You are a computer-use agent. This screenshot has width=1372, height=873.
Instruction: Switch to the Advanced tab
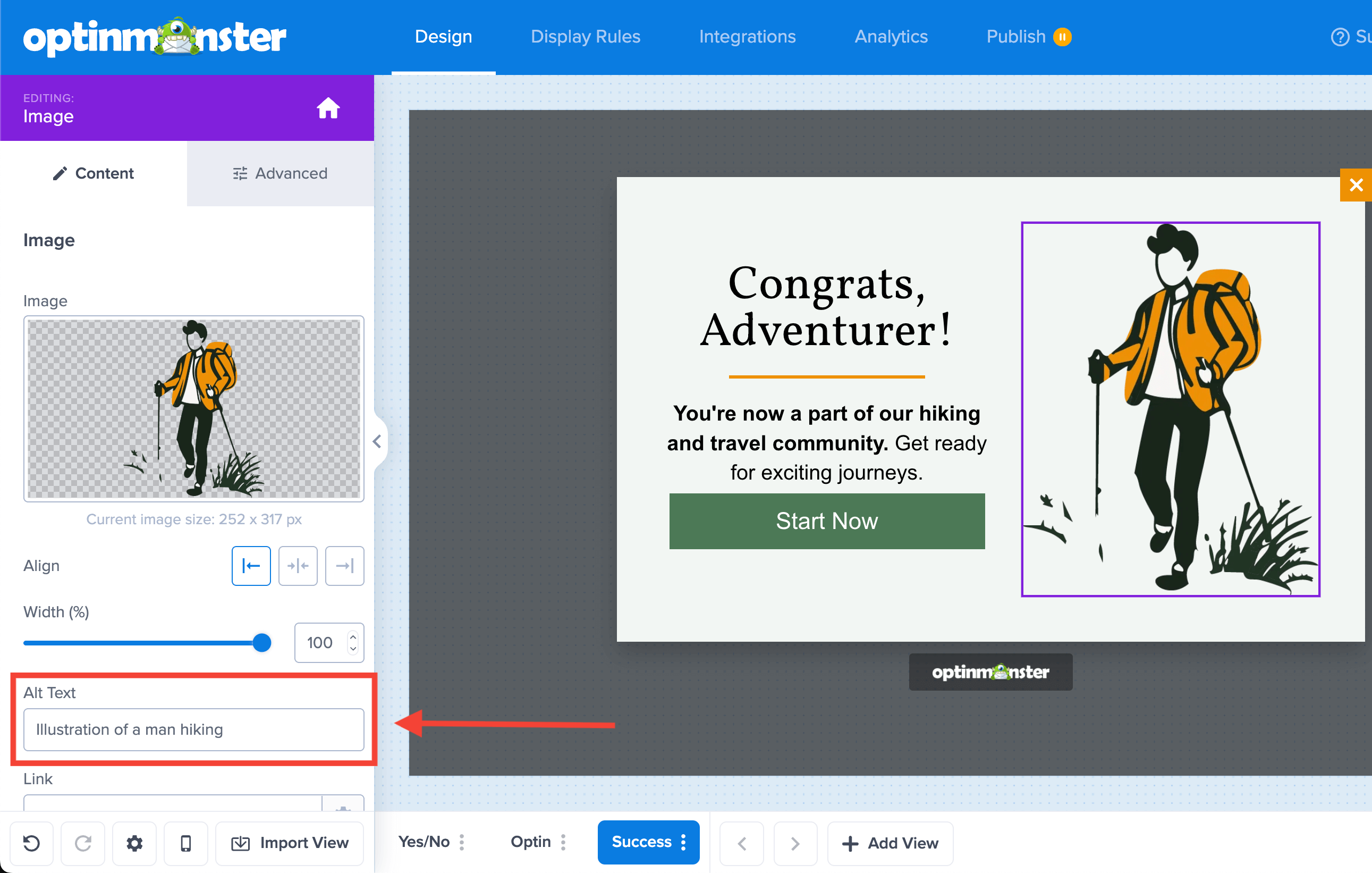tap(280, 173)
